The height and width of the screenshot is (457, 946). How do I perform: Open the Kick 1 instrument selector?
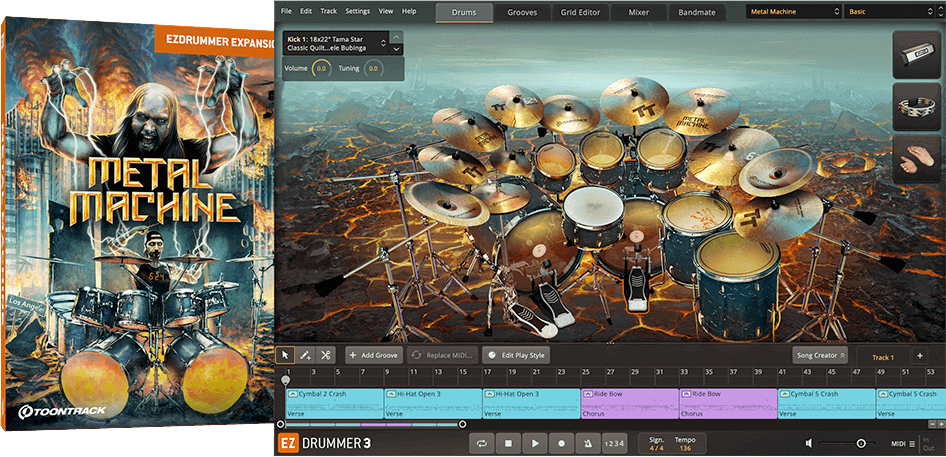pos(336,43)
